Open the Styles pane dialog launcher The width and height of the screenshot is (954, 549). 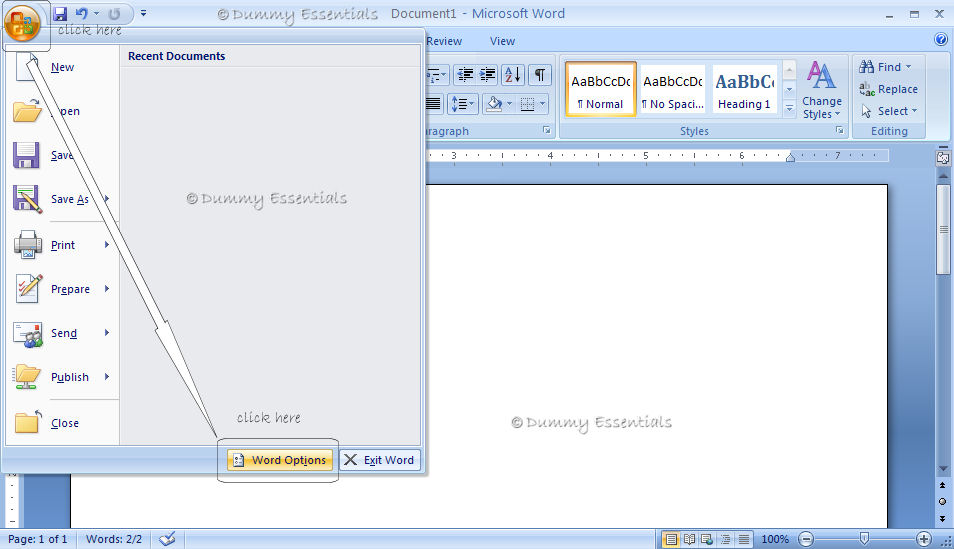[x=840, y=130]
